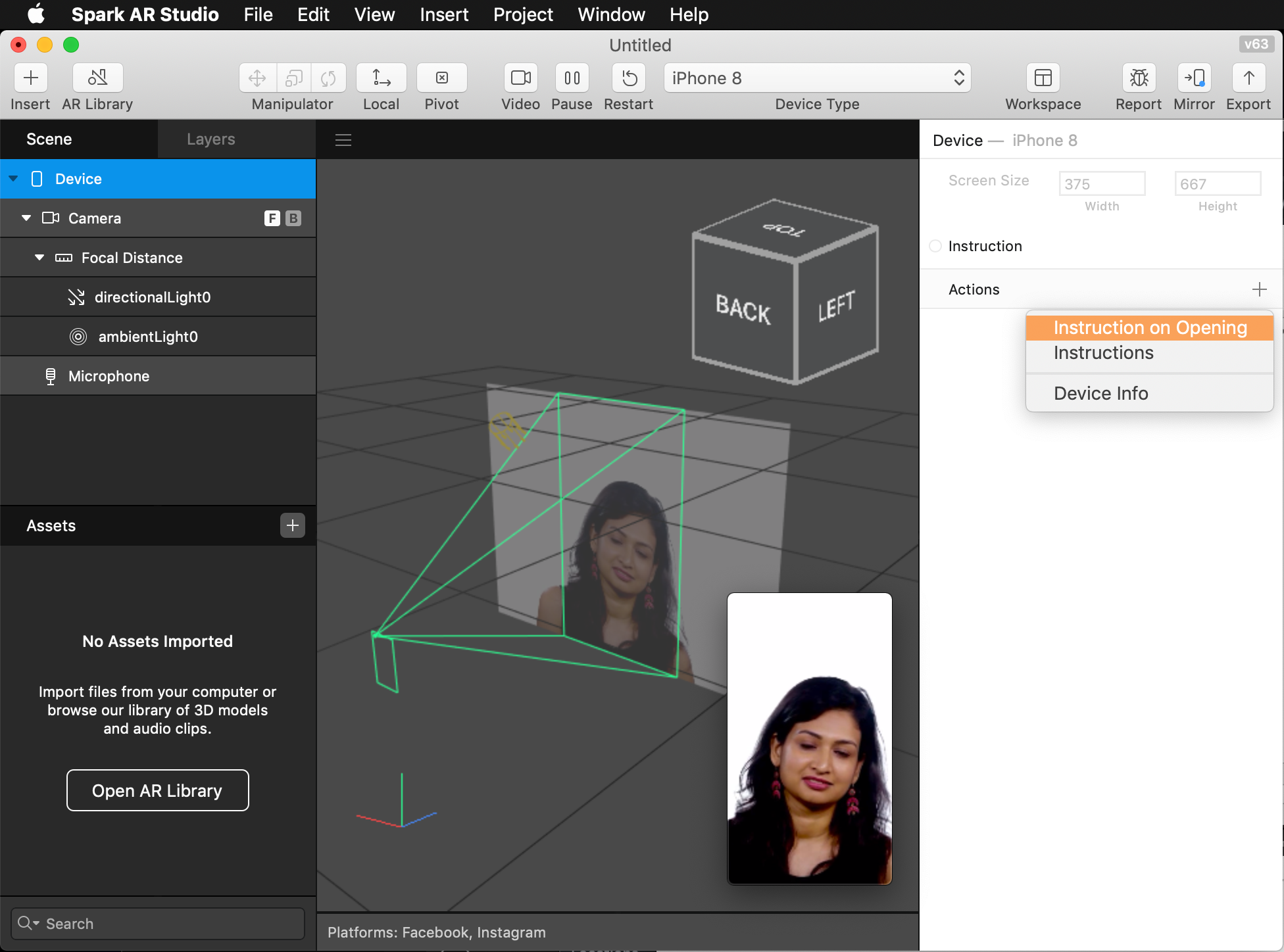
Task: Collapse the Focal Distance node
Action: (x=39, y=257)
